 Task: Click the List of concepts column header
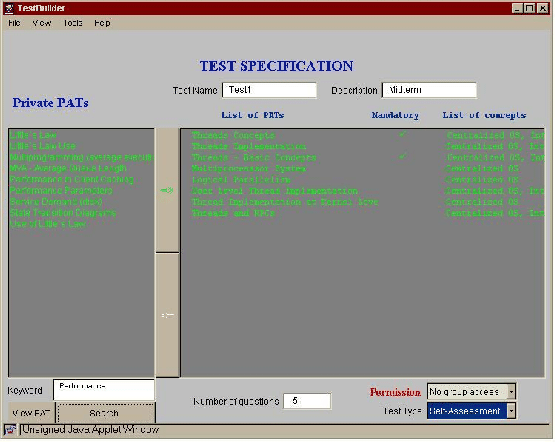point(484,115)
